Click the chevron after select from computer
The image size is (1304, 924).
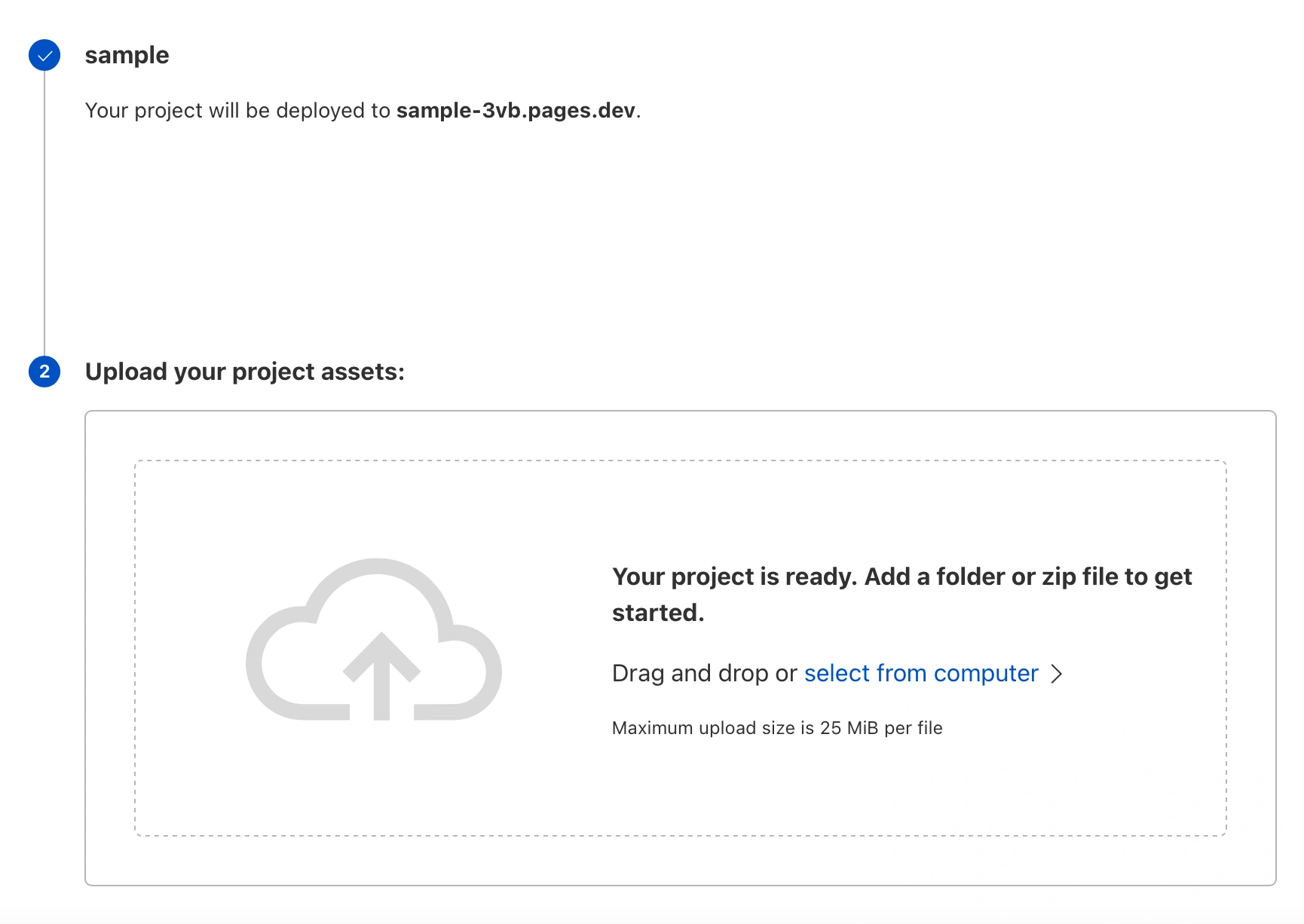[1057, 674]
